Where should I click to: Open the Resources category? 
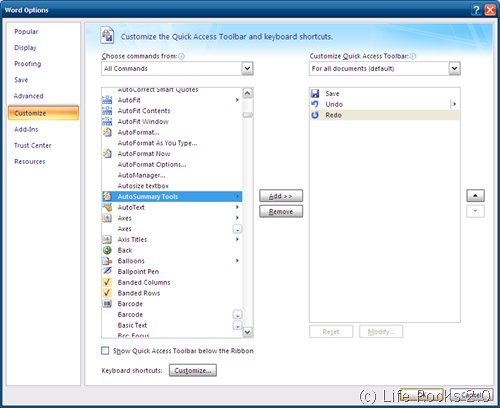(30, 161)
